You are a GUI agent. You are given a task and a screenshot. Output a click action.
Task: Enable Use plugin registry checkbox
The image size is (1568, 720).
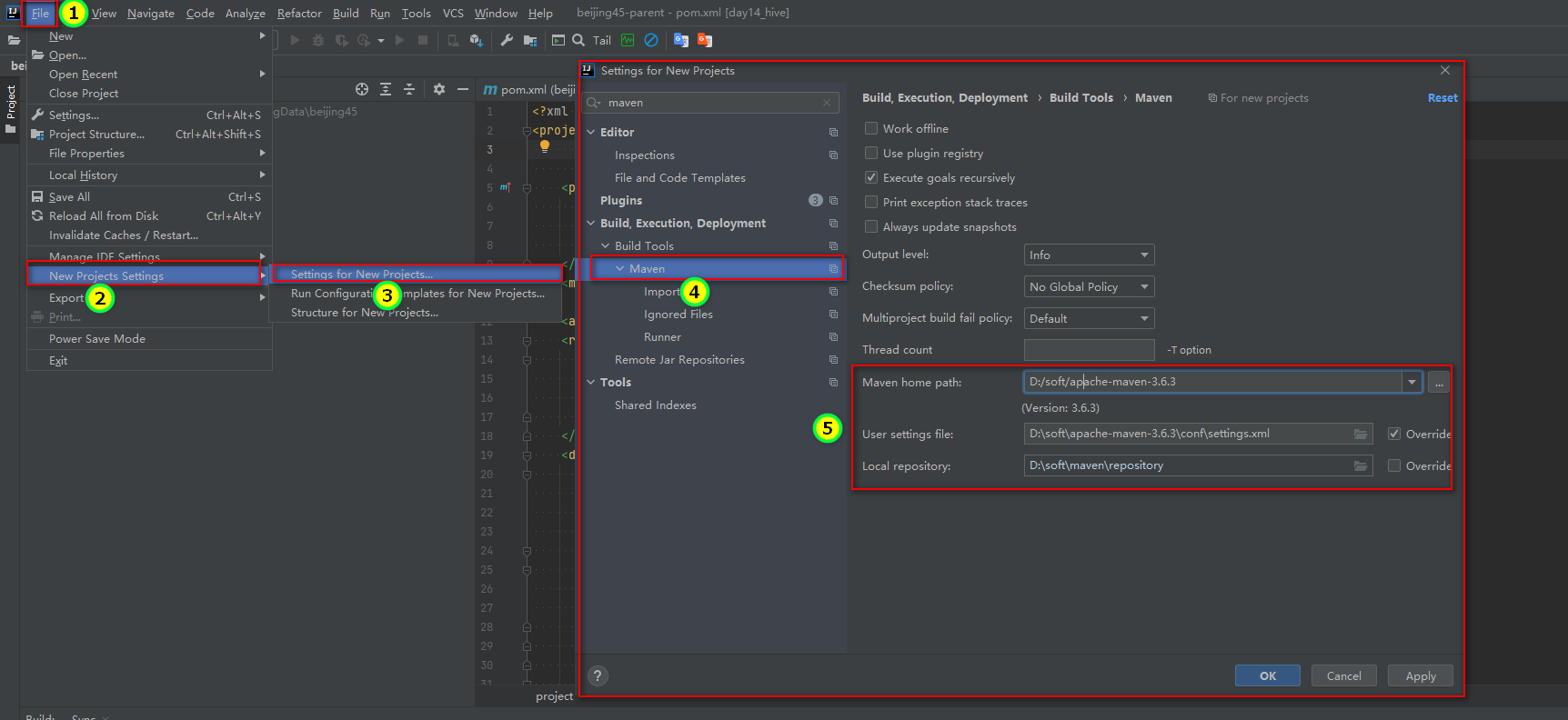[871, 153]
